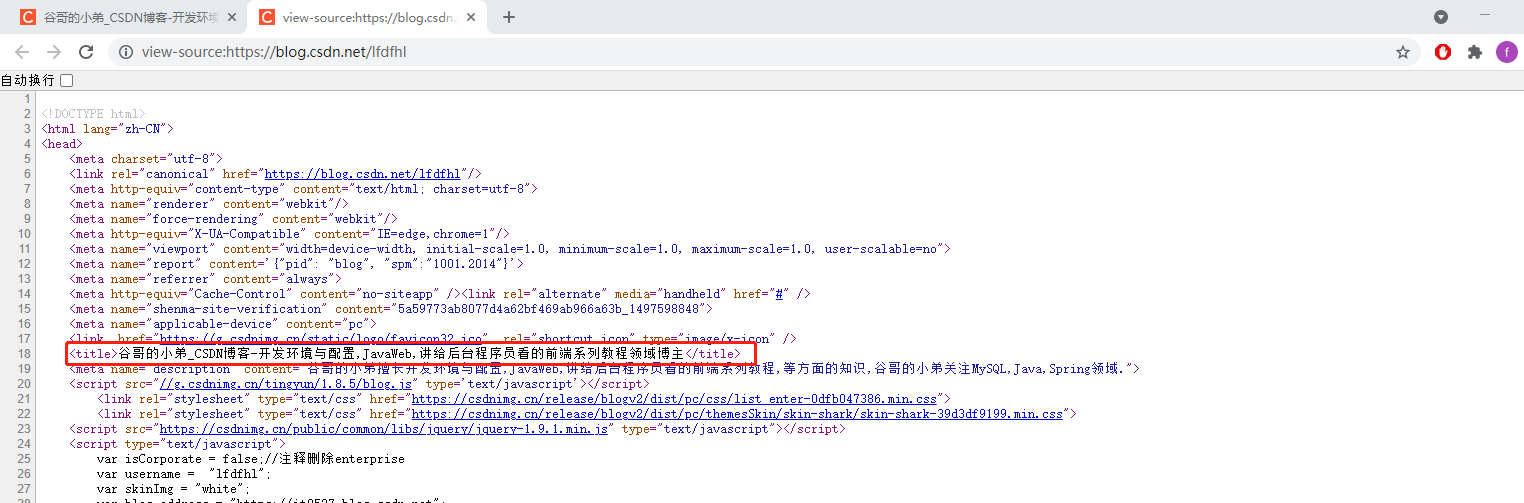This screenshot has width=1524, height=503.
Task: Toggle the 自动换行 line wrap checkbox
Action: click(x=66, y=80)
